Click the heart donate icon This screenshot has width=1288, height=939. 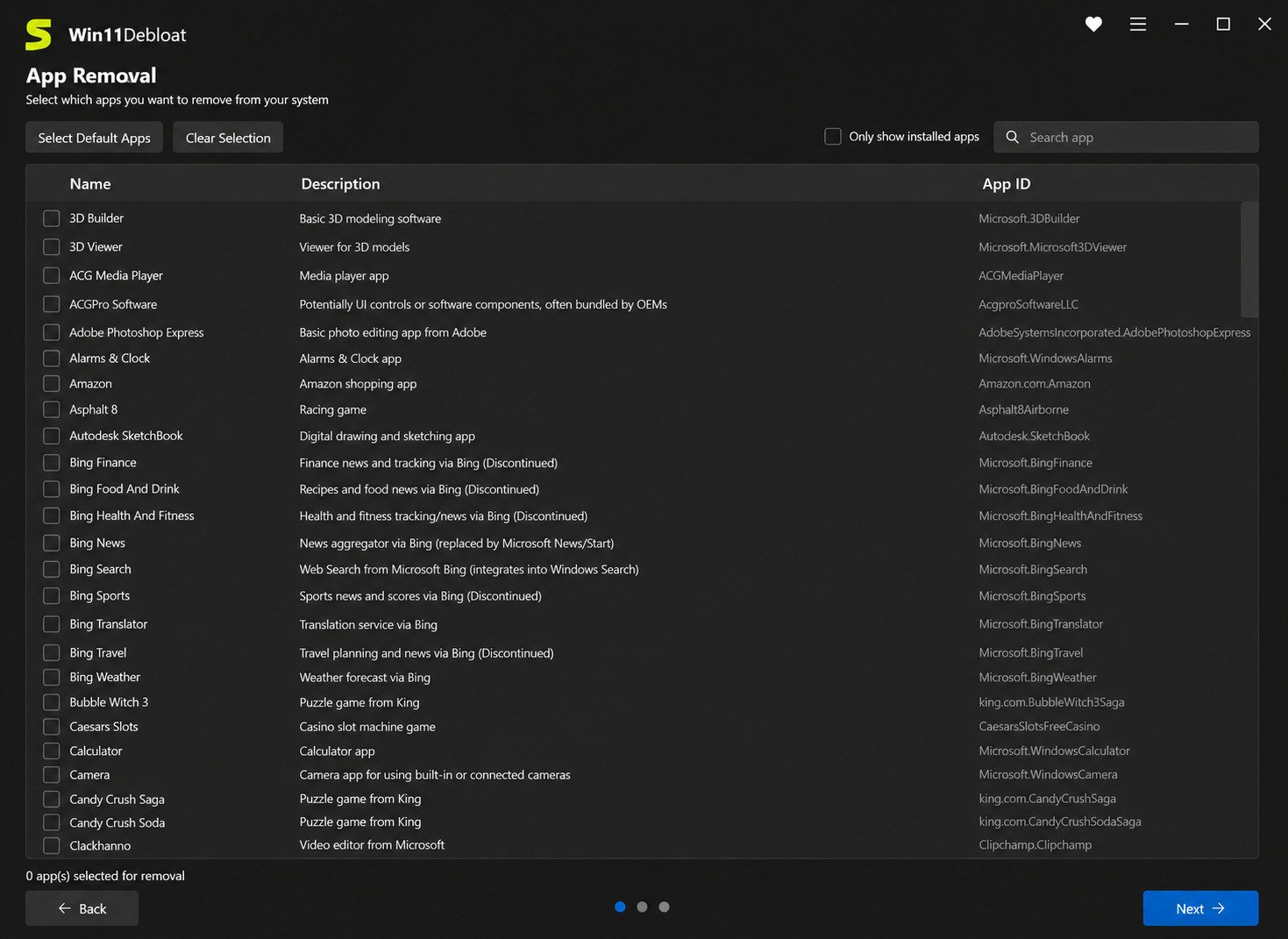point(1093,25)
